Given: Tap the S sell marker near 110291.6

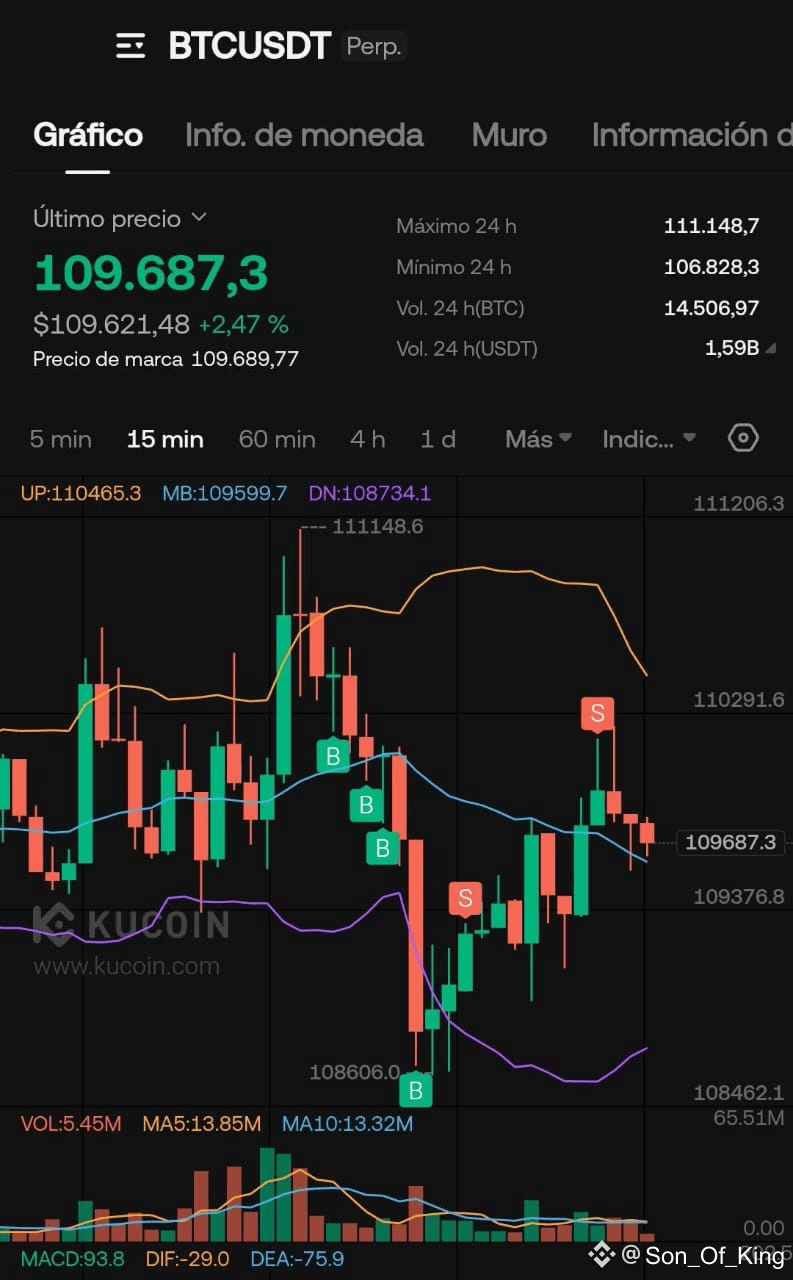Looking at the screenshot, I should pos(597,714).
